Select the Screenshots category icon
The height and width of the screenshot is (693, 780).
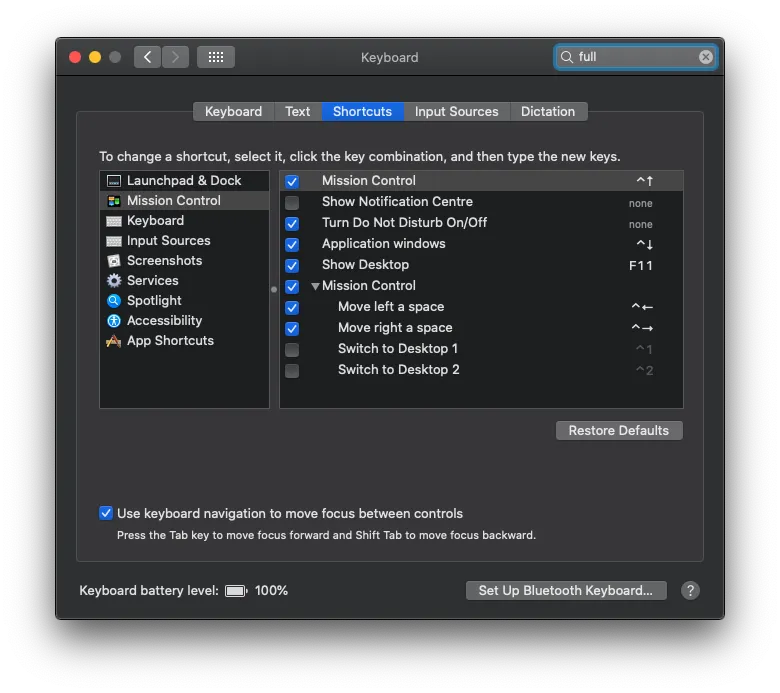coord(114,261)
